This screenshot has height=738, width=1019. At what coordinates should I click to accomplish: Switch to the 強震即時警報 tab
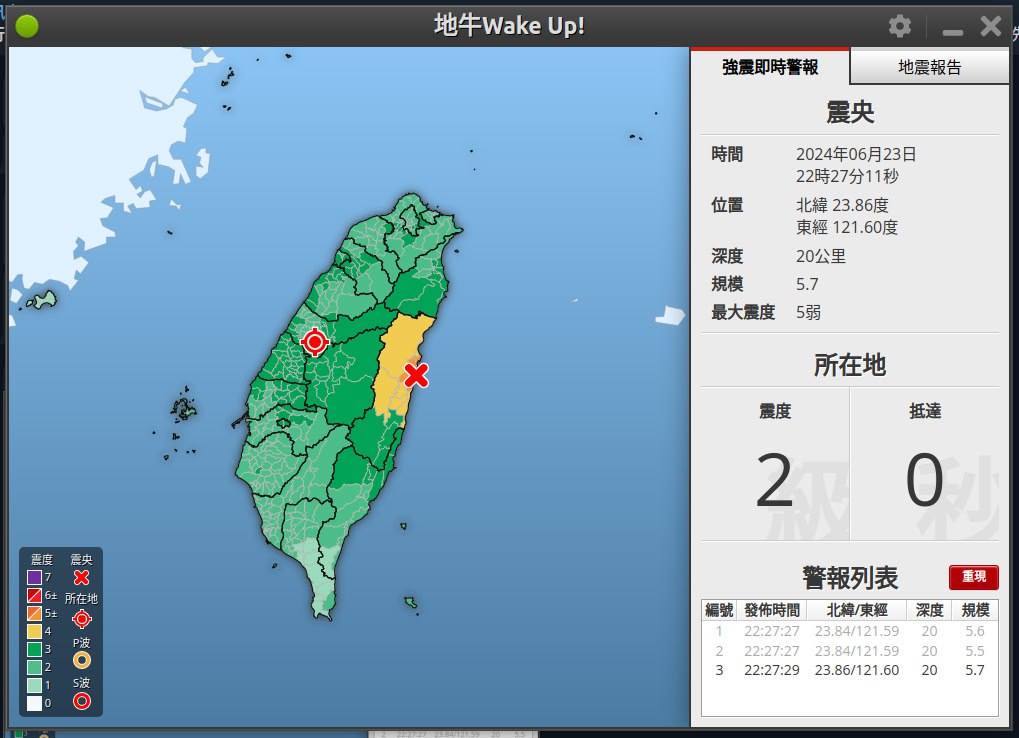[x=770, y=67]
